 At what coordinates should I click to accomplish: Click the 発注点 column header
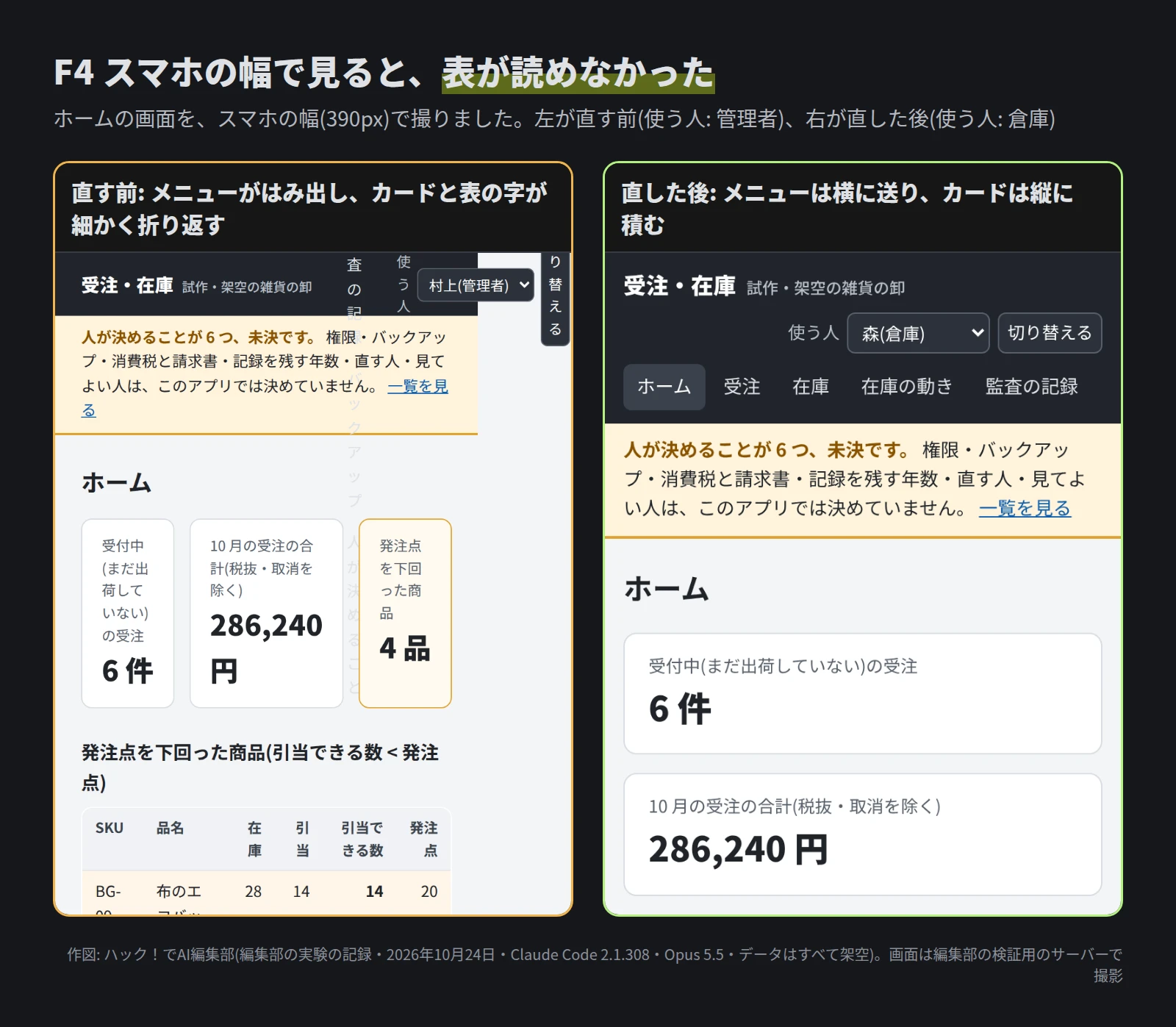pos(423,839)
